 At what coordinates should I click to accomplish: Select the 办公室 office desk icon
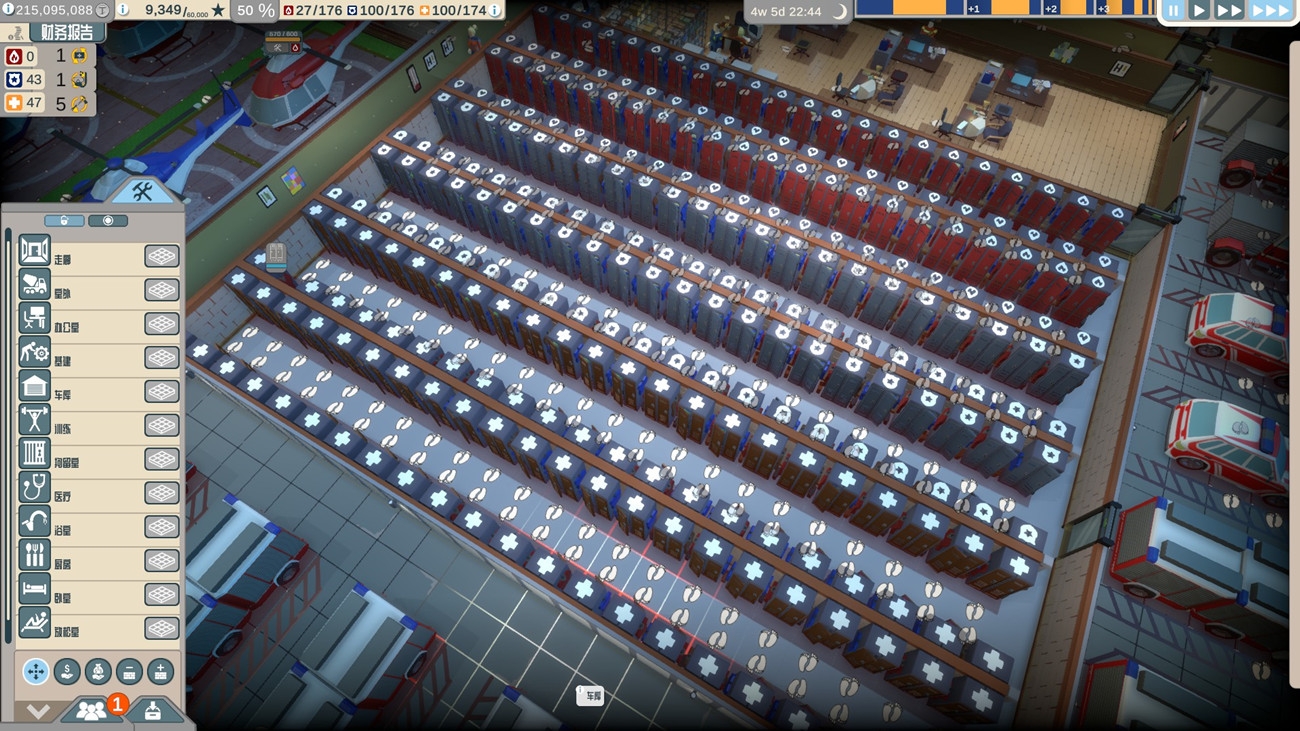[35, 318]
